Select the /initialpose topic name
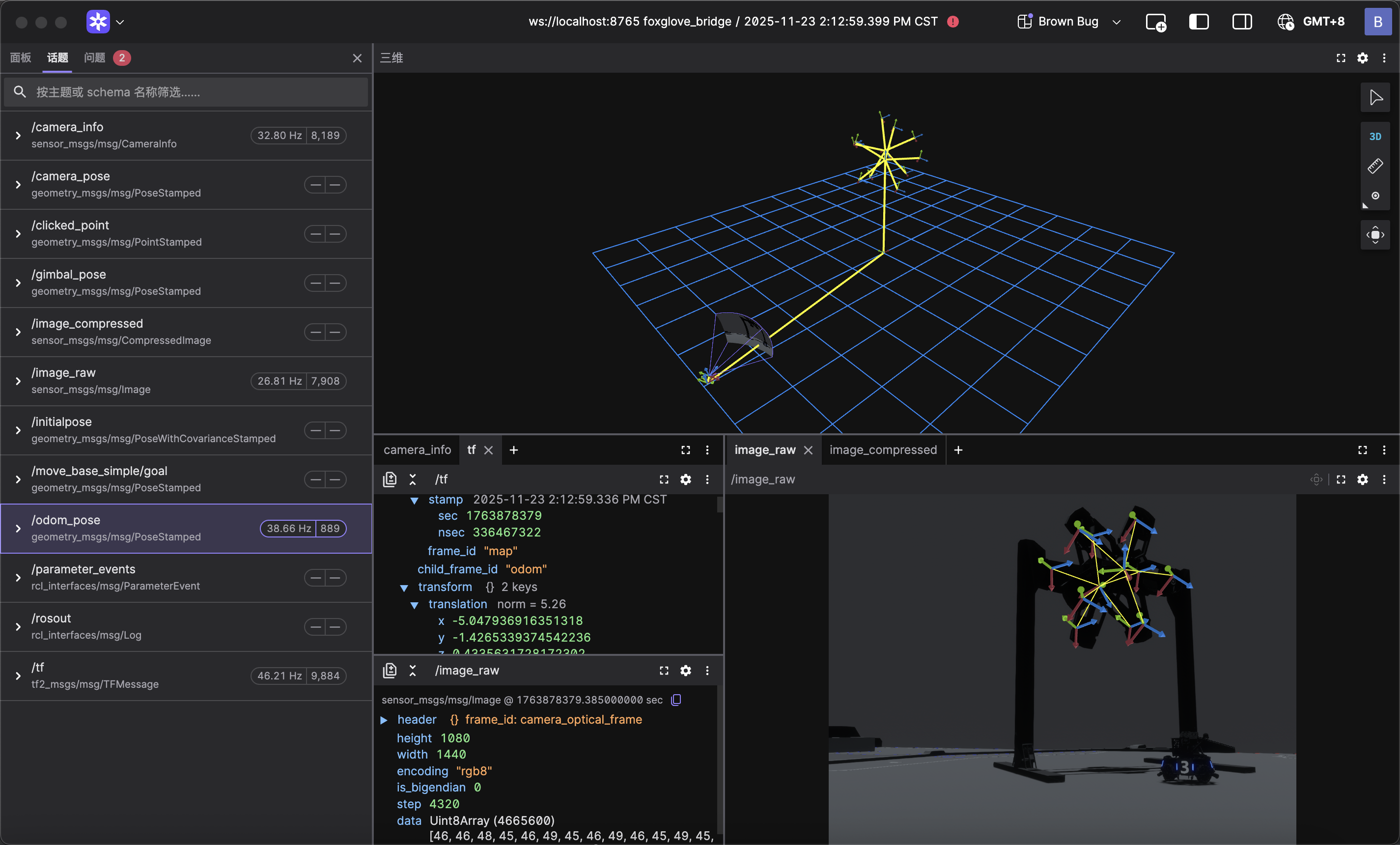This screenshot has height=845, width=1400. 61,422
